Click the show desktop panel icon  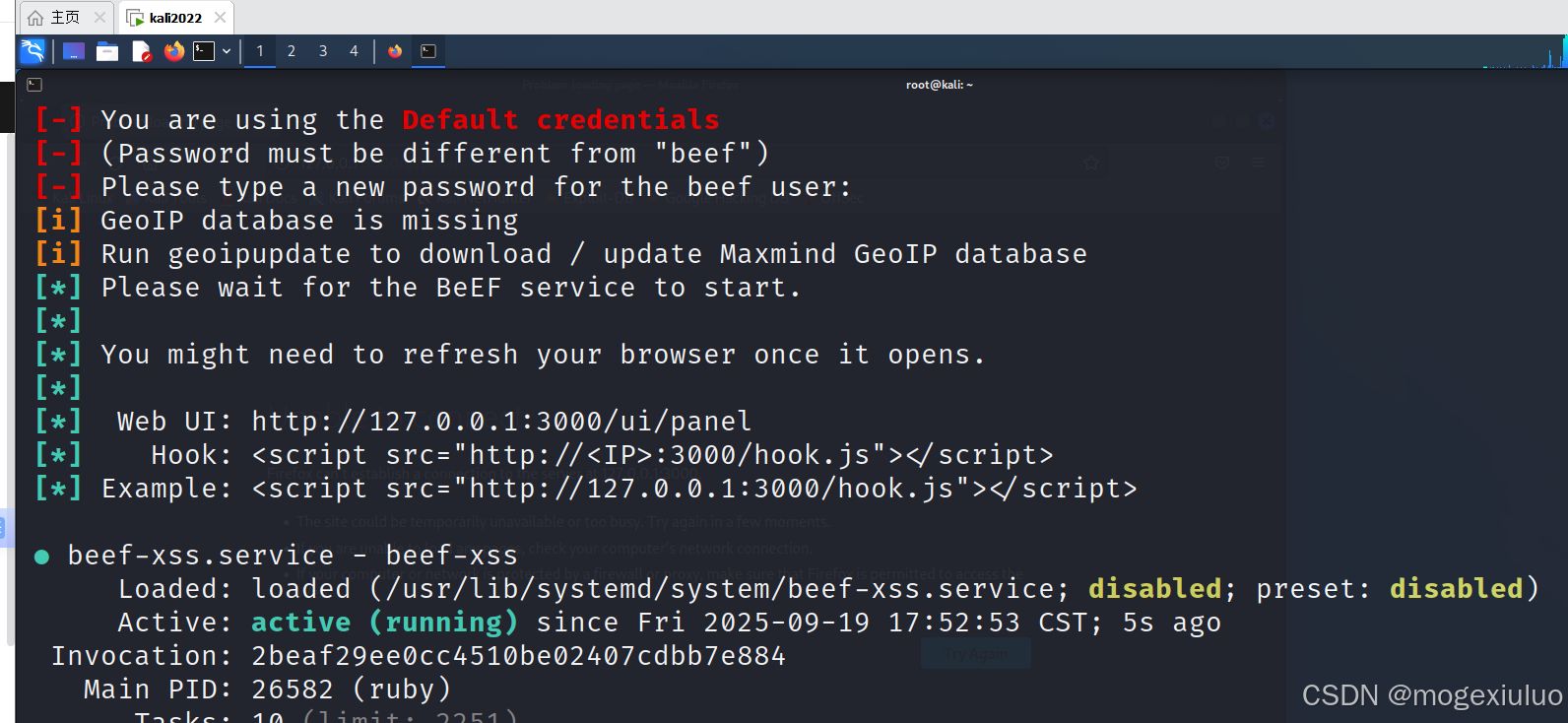click(74, 51)
